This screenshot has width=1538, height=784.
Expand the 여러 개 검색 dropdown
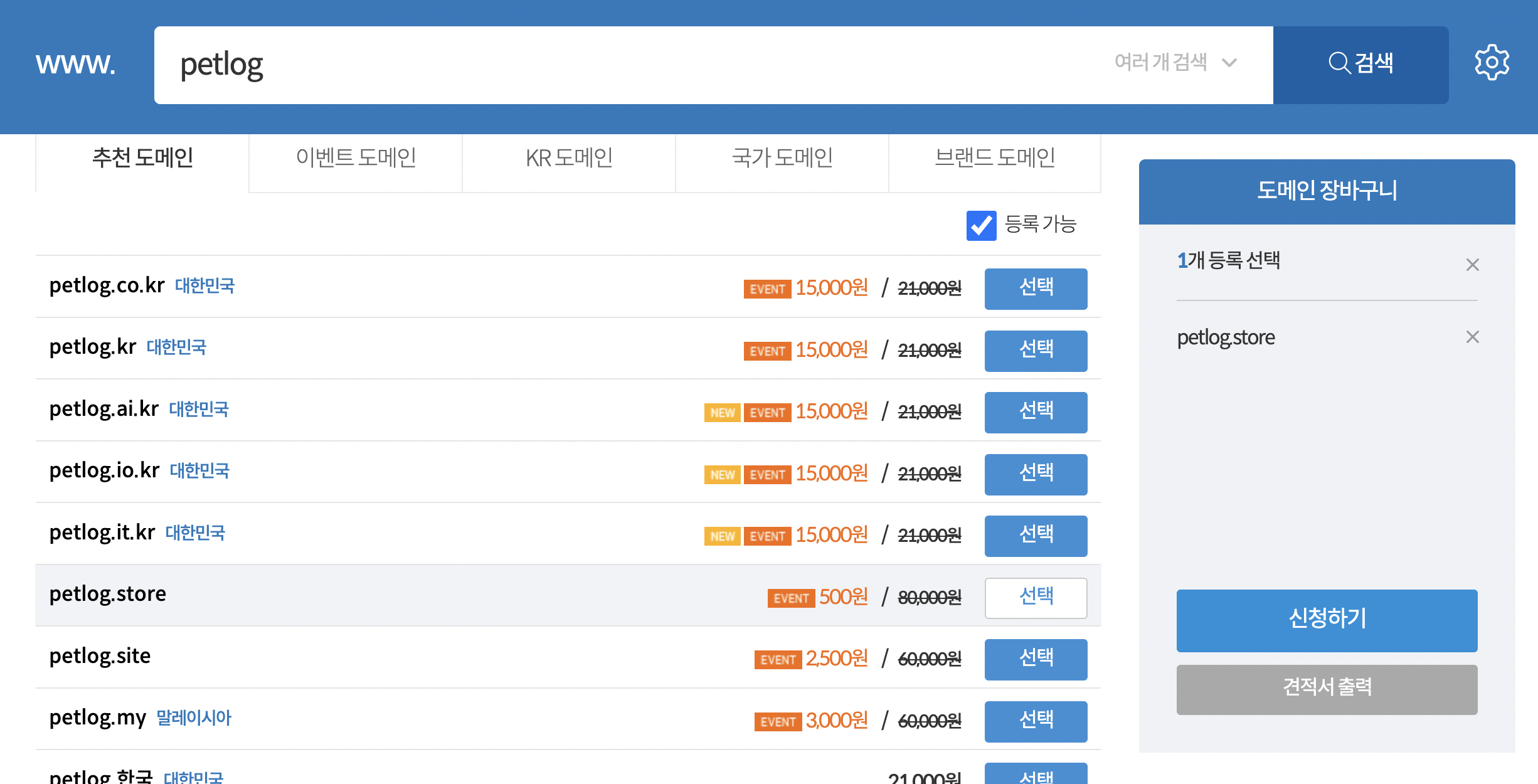click(x=1160, y=63)
